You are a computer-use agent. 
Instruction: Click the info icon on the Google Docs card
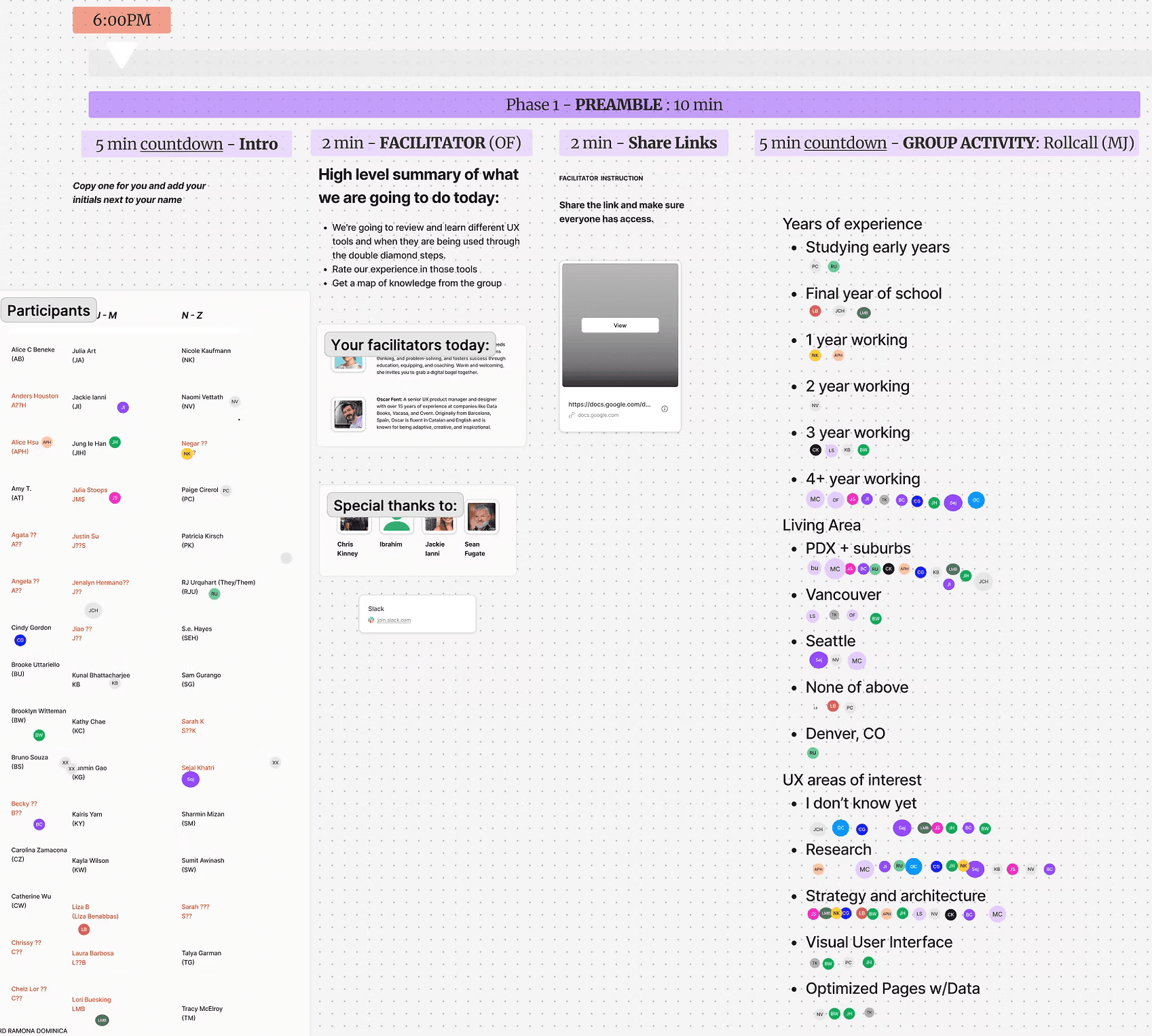[x=665, y=409]
